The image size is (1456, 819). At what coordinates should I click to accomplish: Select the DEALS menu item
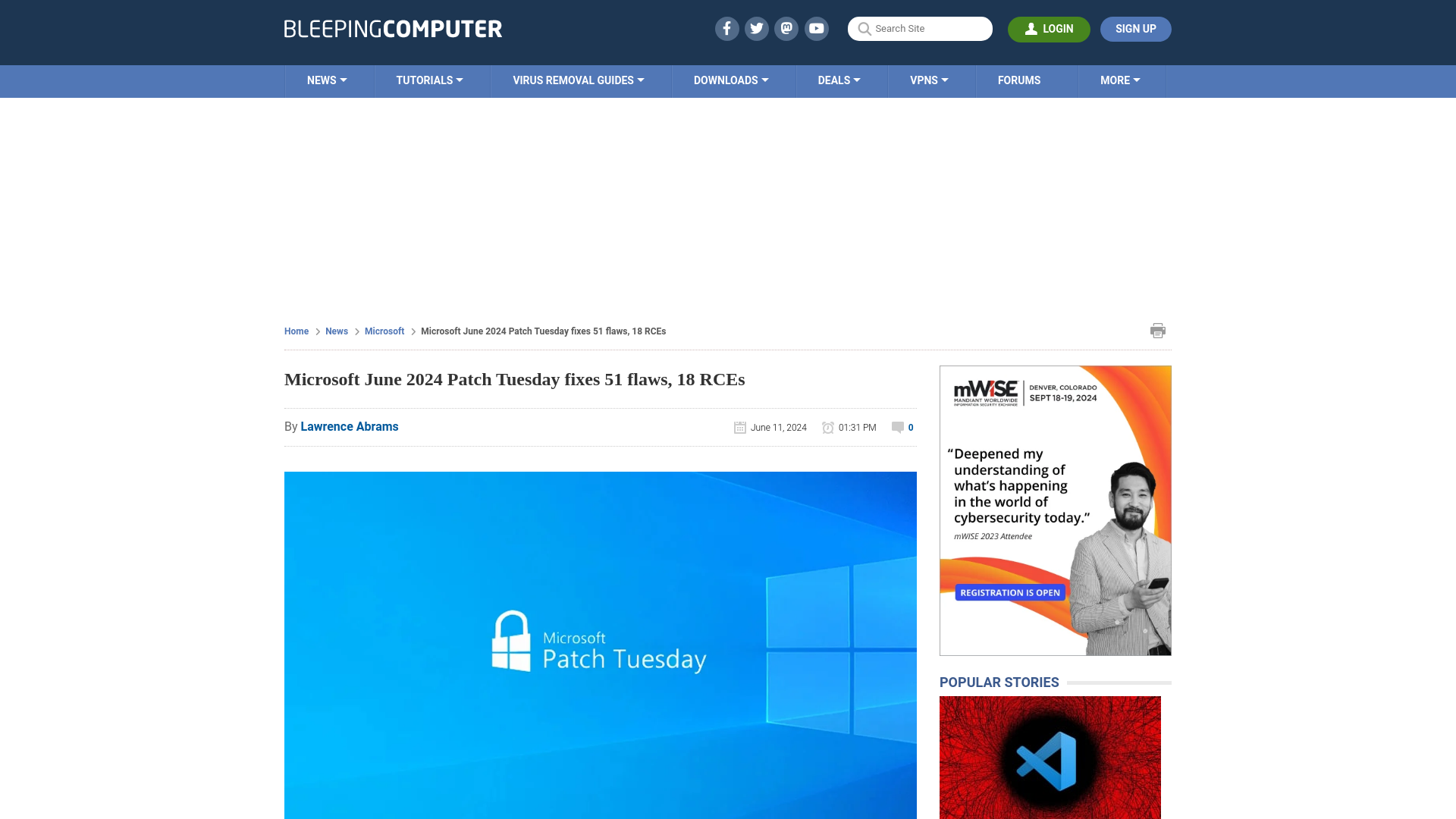[839, 80]
